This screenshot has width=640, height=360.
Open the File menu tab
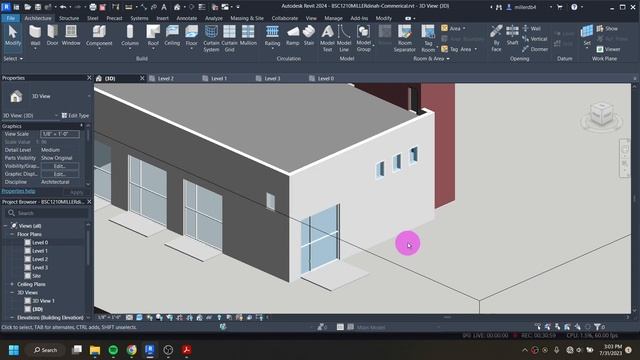[11, 18]
